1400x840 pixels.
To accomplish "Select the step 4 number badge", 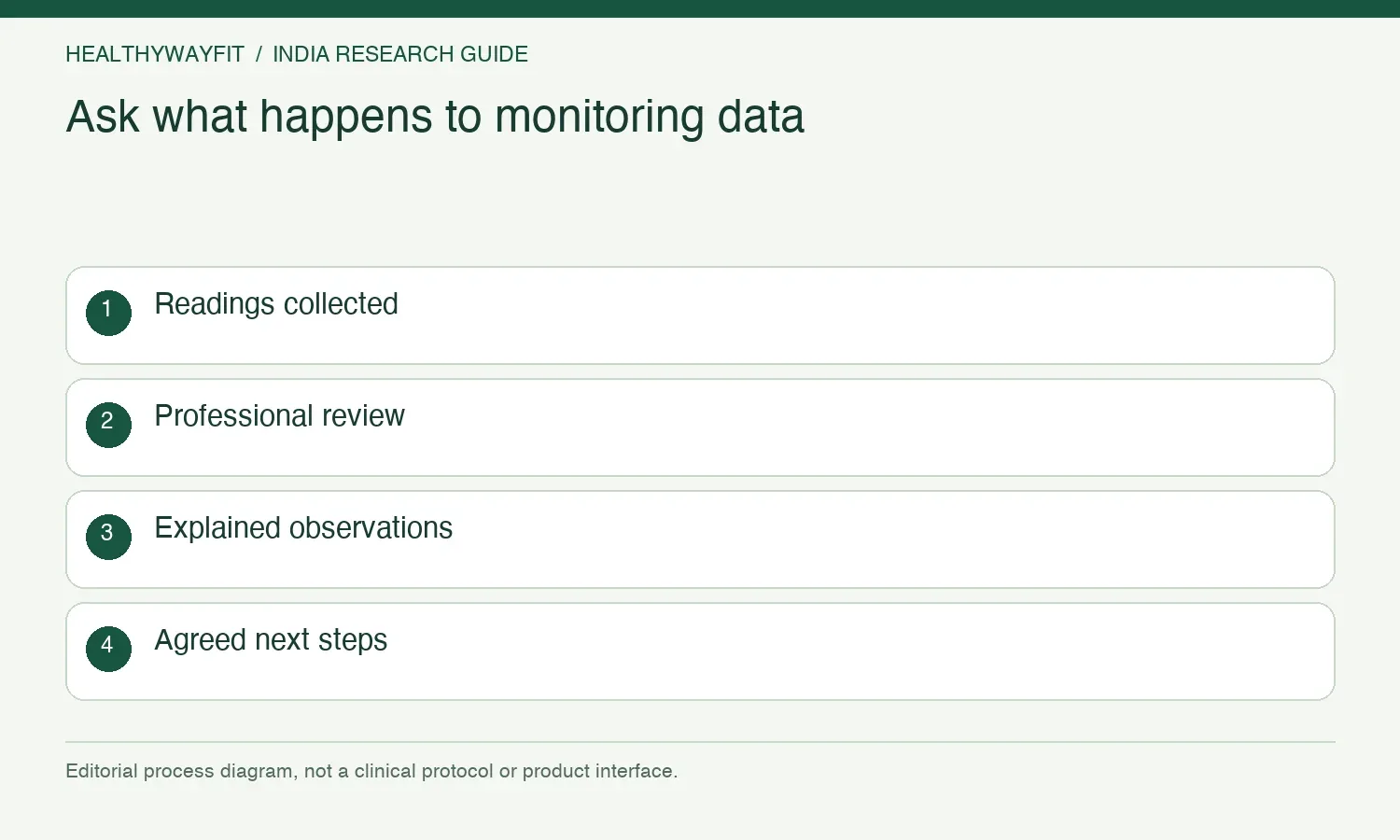I will click(108, 649).
